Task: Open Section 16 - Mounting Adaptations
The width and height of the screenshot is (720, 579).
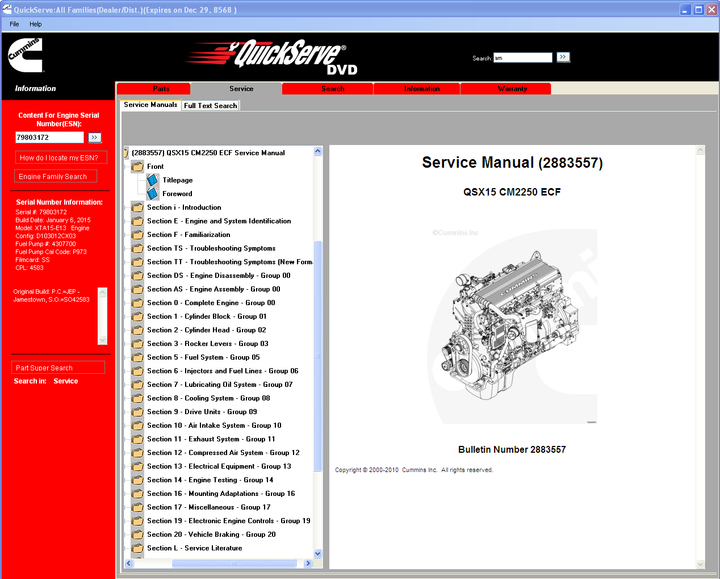Action: pos(221,494)
